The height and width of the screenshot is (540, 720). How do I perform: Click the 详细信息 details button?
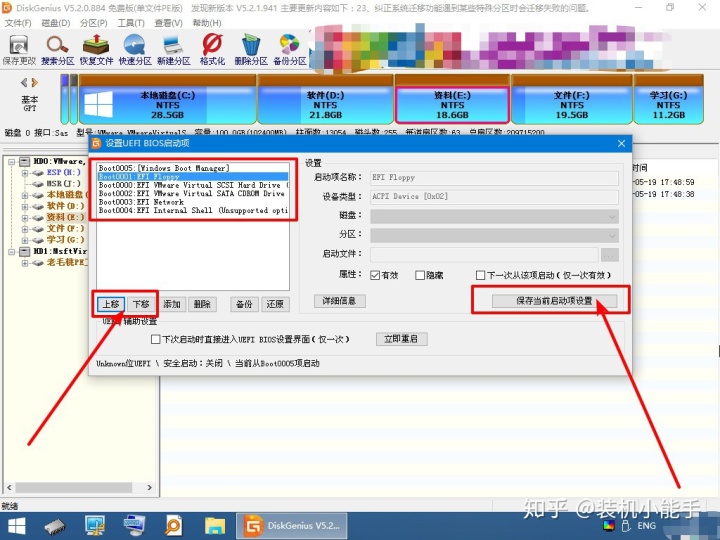[x=339, y=301]
